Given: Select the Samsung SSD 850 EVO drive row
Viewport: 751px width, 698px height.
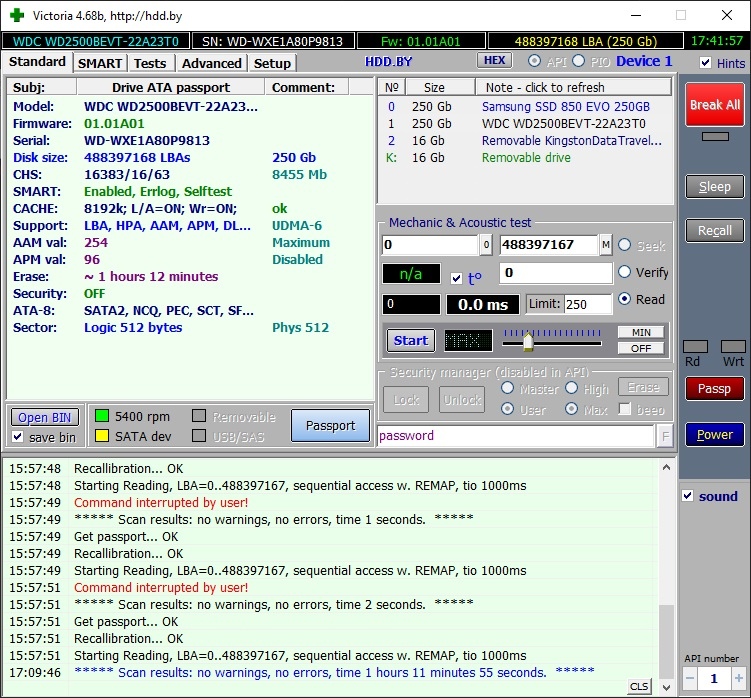Looking at the screenshot, I should (x=565, y=106).
